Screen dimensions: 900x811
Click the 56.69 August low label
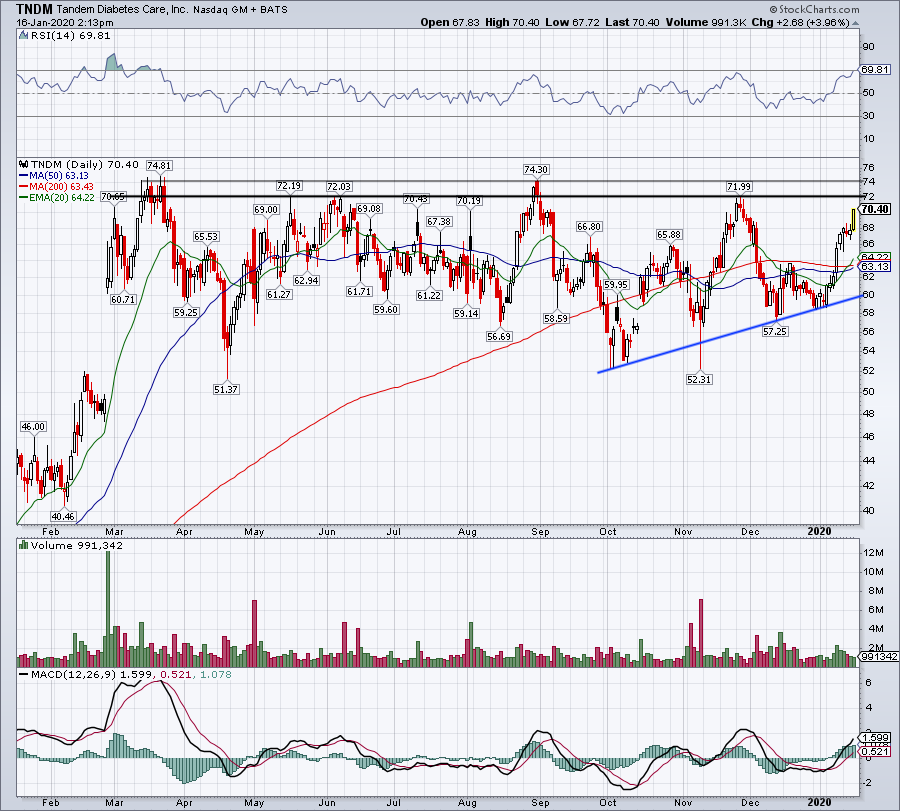(498, 336)
